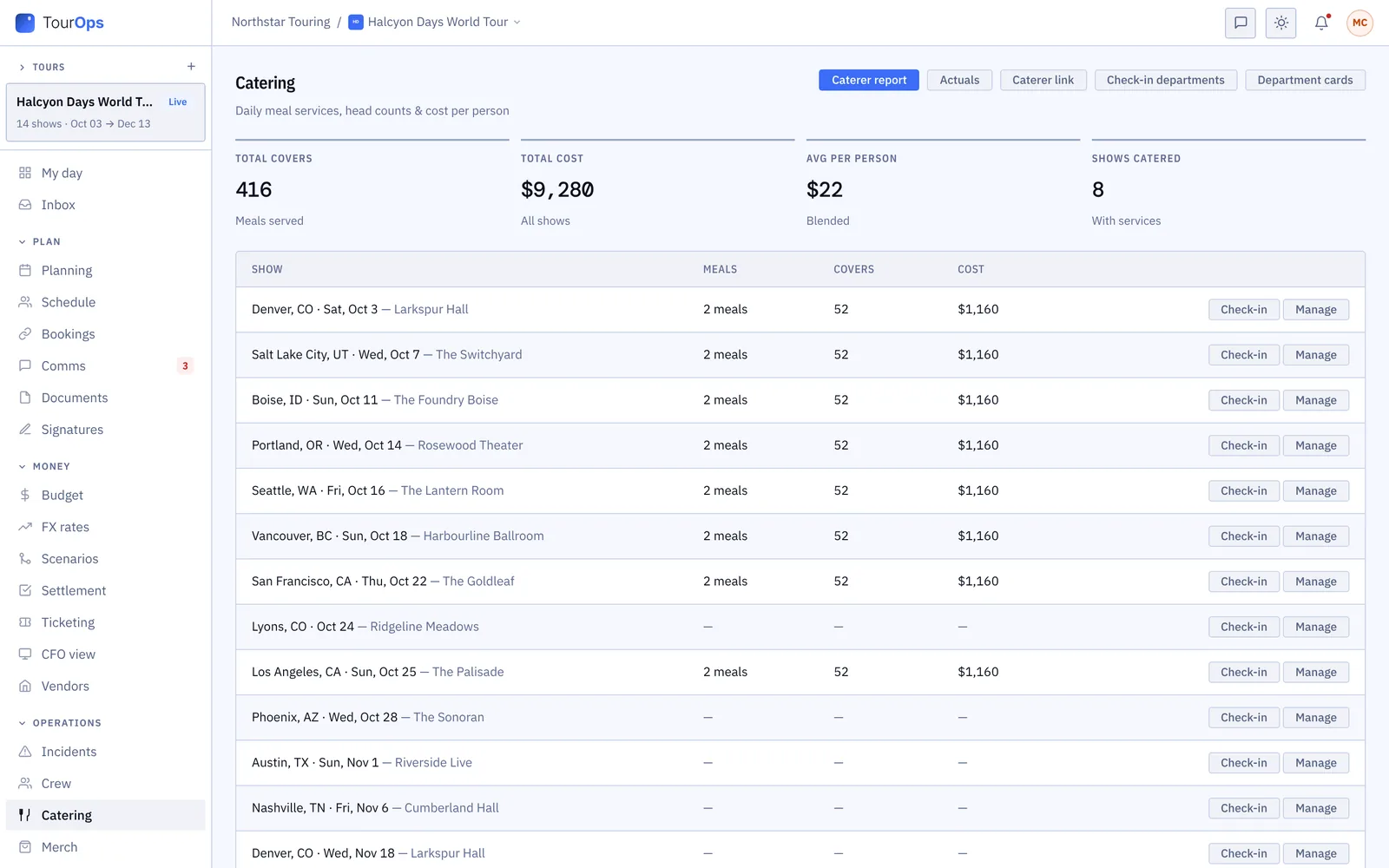Toggle light/dark theme sun icon

pyautogui.click(x=1281, y=23)
